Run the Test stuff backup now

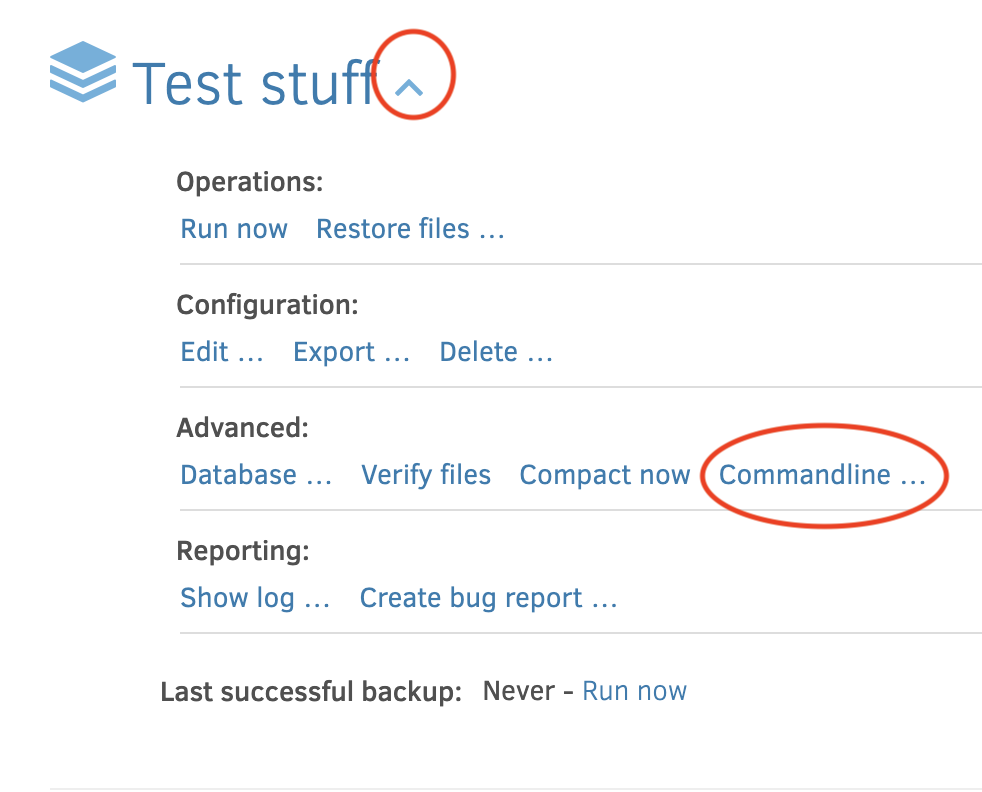click(x=233, y=228)
